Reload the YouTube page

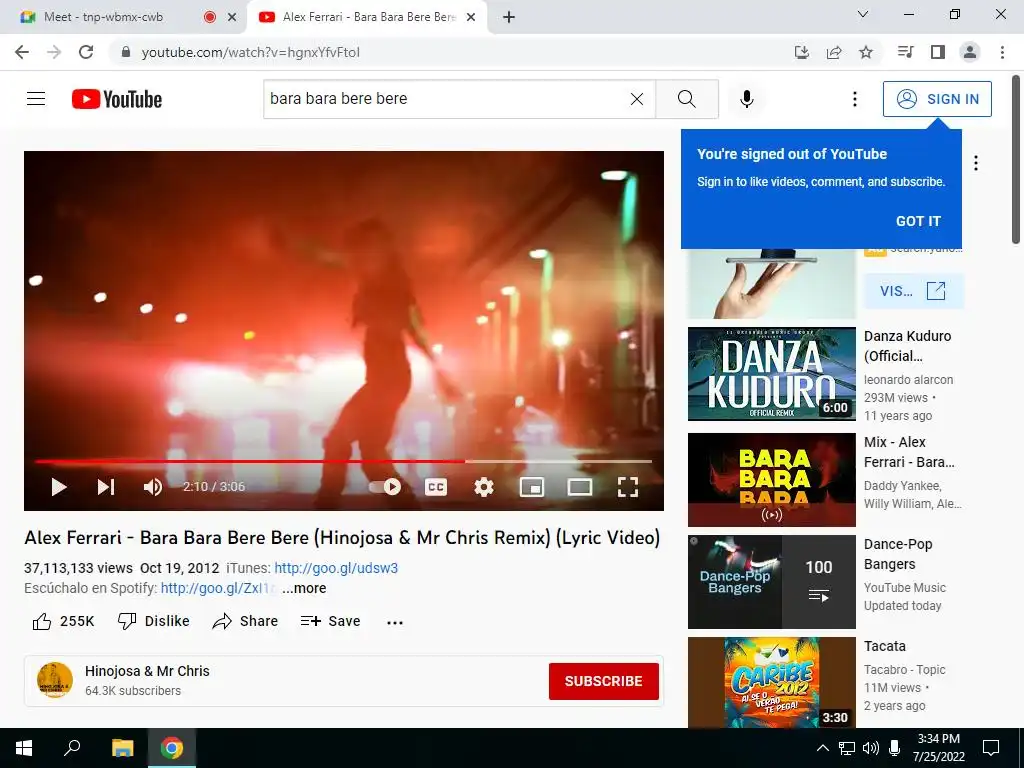point(86,52)
